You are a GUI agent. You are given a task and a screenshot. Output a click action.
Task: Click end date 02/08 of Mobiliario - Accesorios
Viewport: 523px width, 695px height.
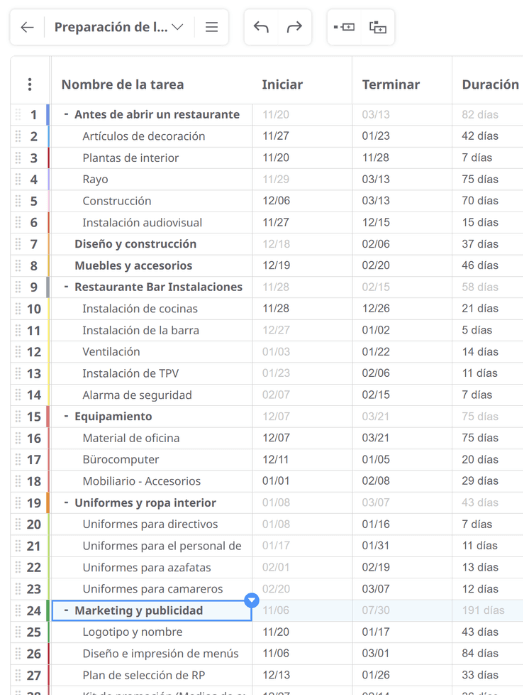tap(376, 481)
